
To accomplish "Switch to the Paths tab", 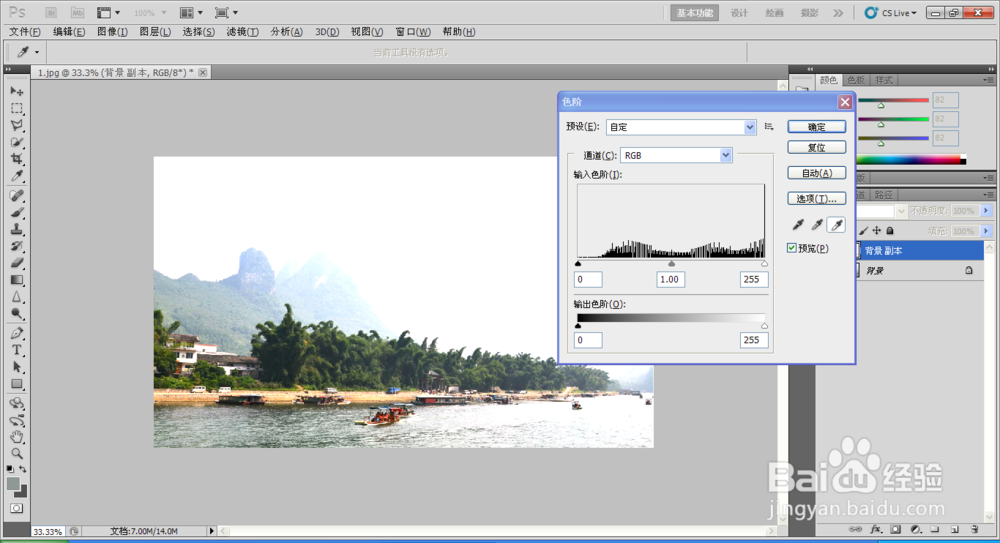I will click(883, 195).
